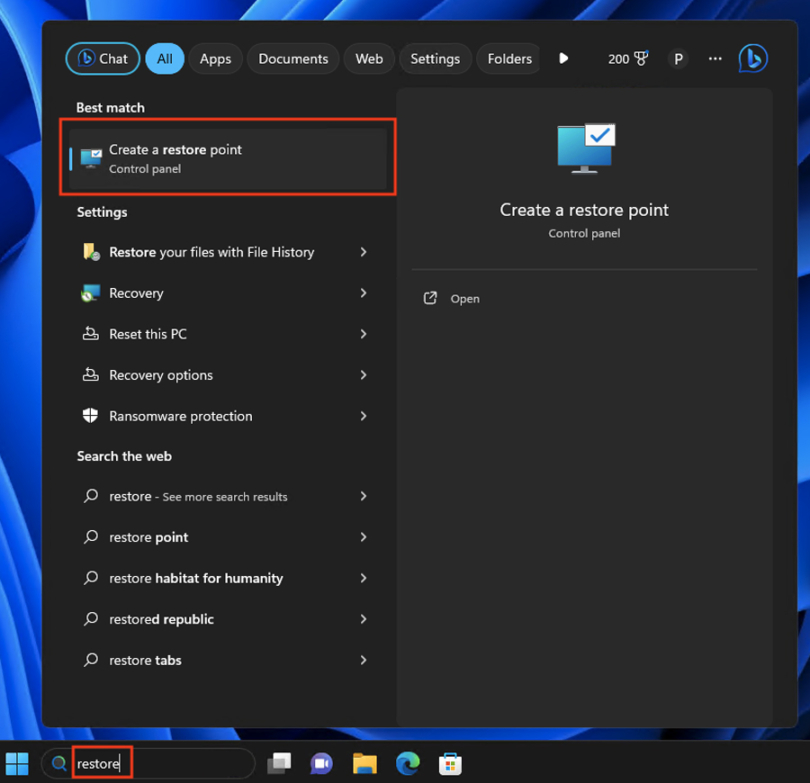810x783 pixels.
Task: Open the account profile icon
Action: [678, 58]
